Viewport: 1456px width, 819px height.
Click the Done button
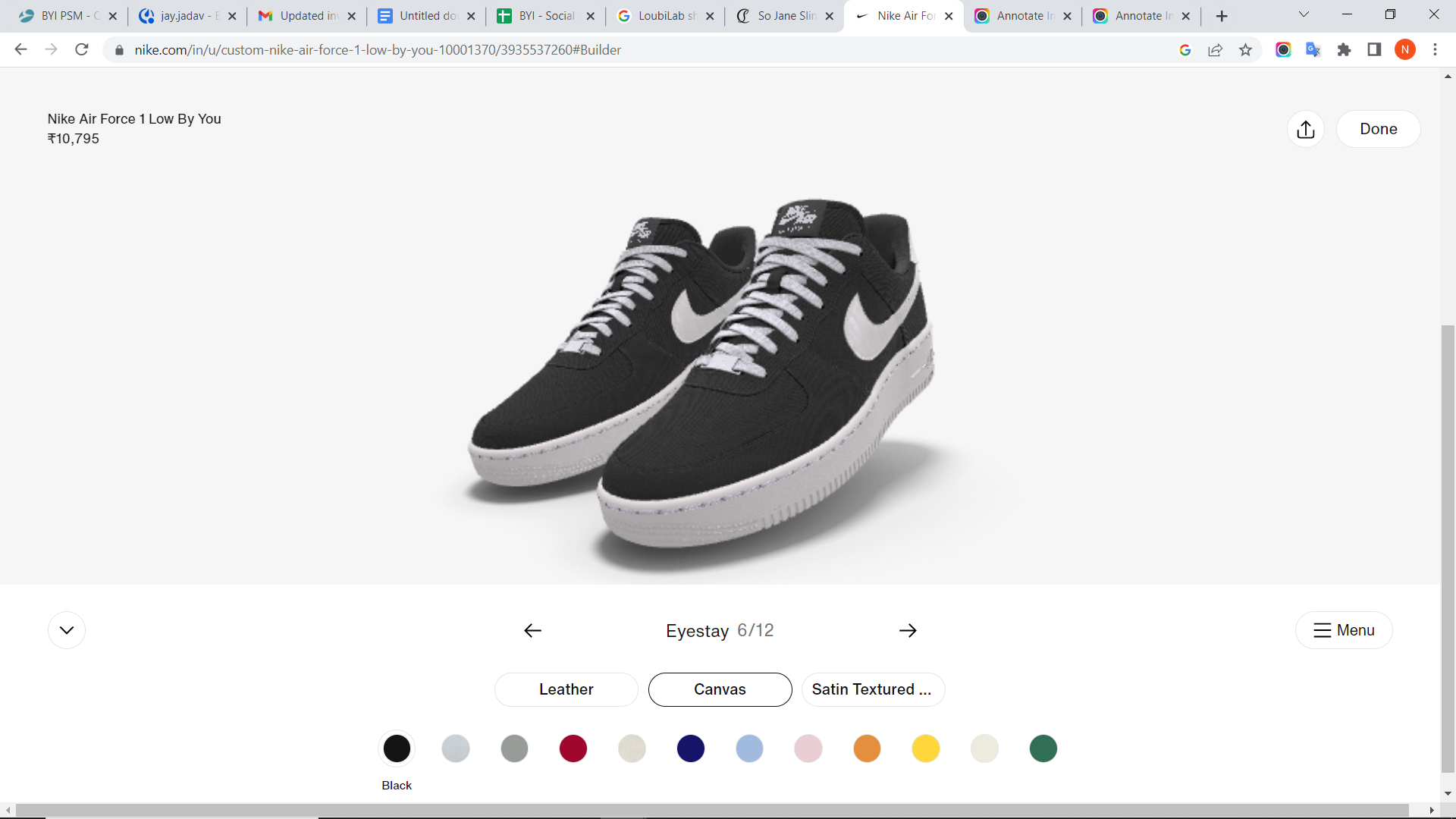(x=1378, y=129)
